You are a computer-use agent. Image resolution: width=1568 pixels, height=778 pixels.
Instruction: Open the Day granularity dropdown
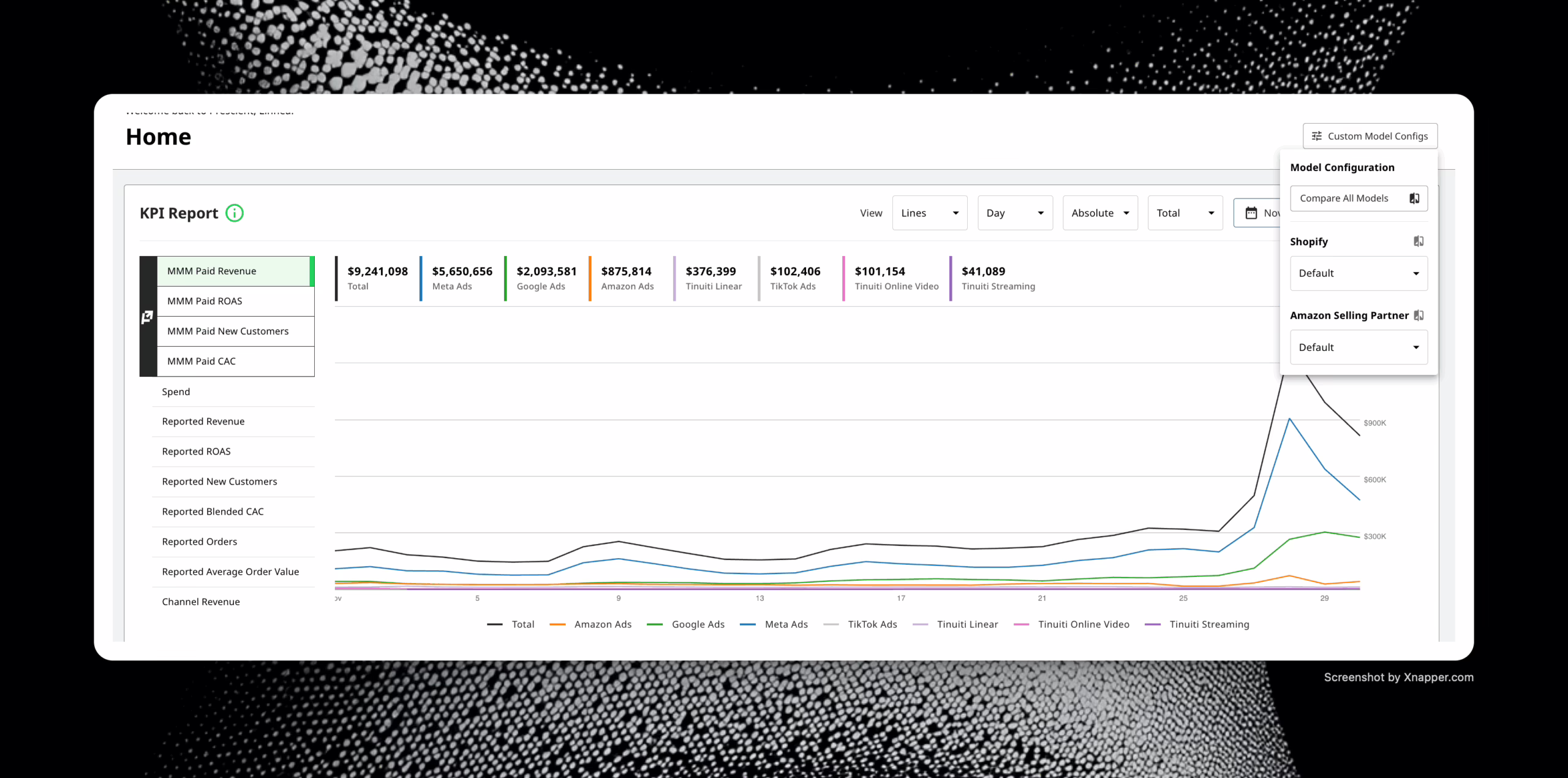(x=1014, y=213)
